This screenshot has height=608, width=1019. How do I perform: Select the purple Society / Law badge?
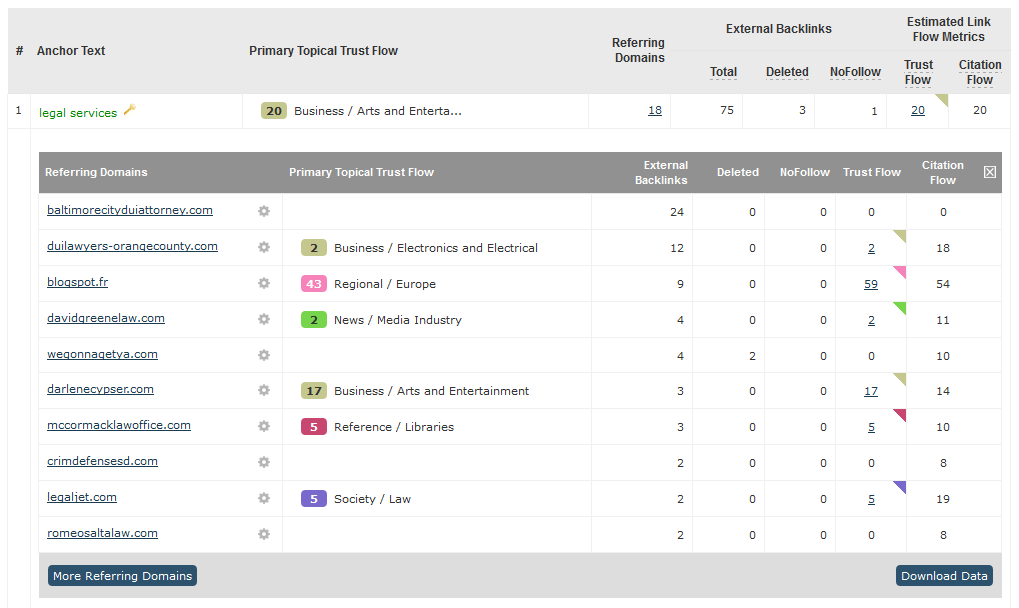pyautogui.click(x=314, y=499)
